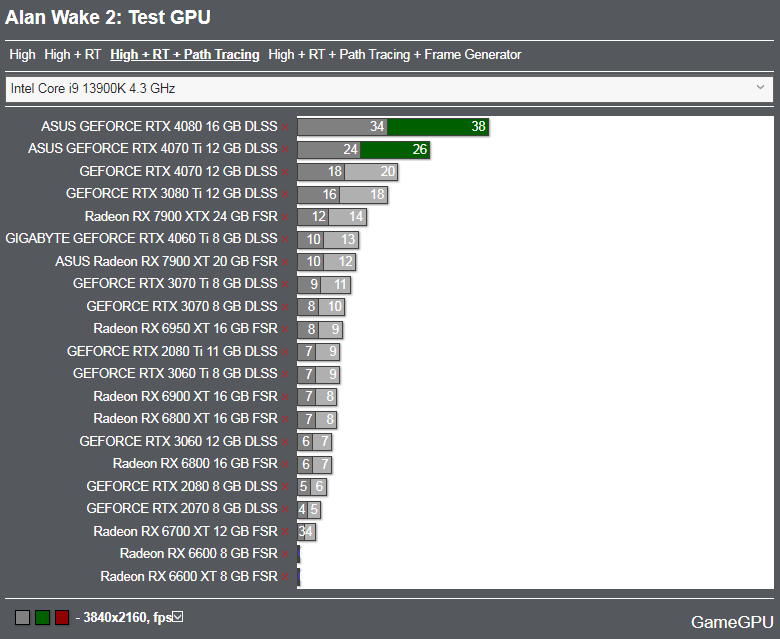The height and width of the screenshot is (639, 780).
Task: Remove Radeon RX 6600 XT 8 GB row
Action: pyautogui.click(x=285, y=577)
